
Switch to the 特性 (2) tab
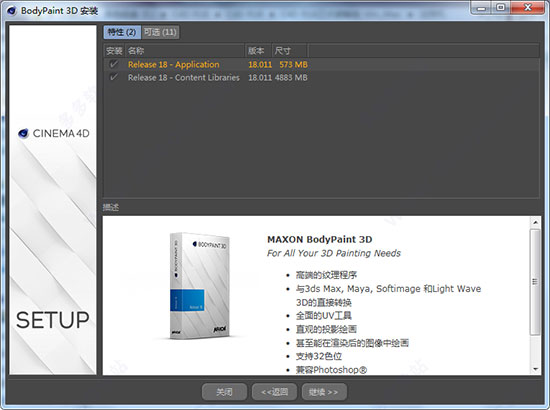tap(122, 32)
